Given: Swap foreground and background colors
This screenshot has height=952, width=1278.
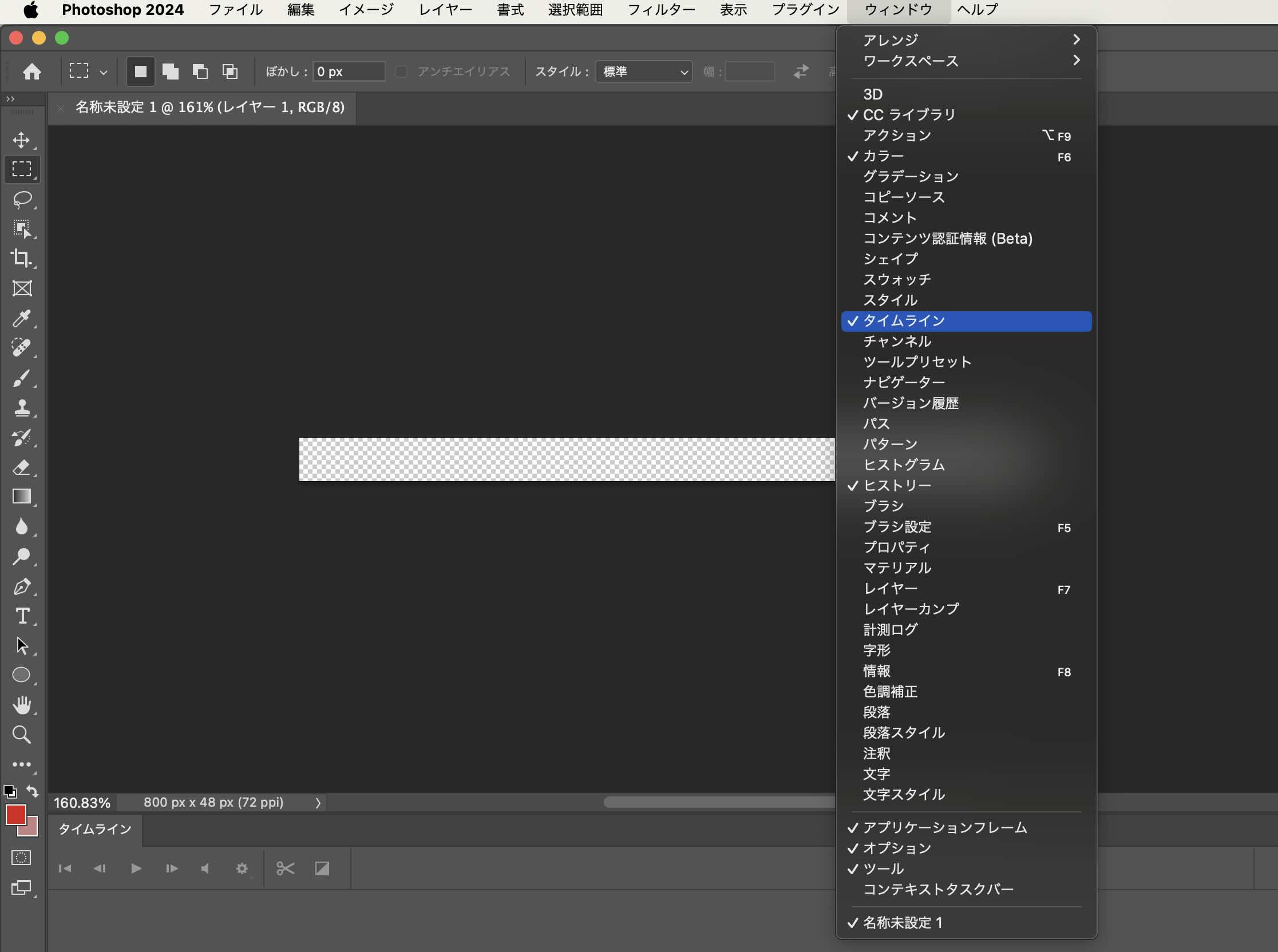Looking at the screenshot, I should [x=33, y=792].
